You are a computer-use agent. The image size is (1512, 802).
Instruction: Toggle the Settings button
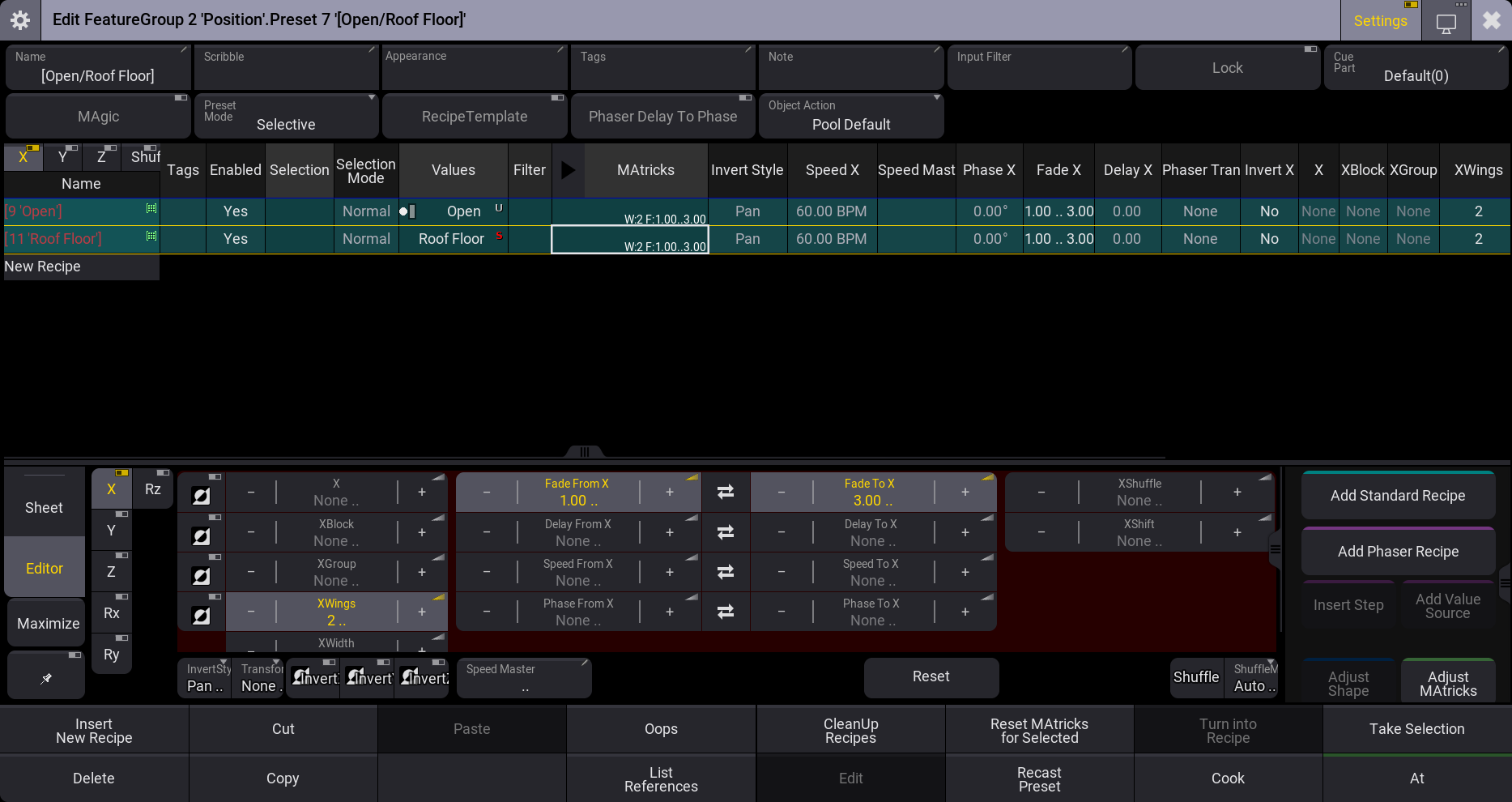point(1381,21)
